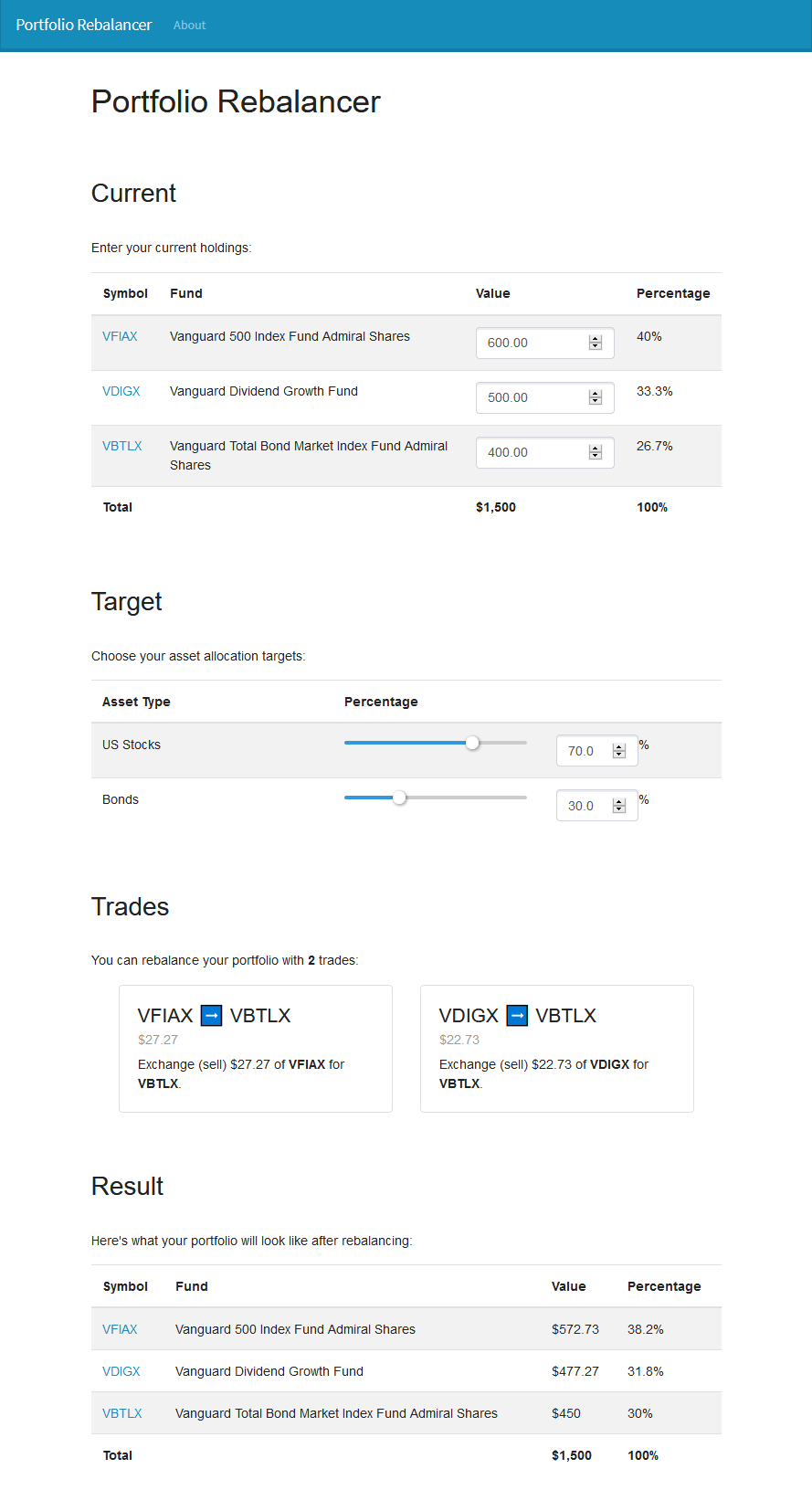The image size is (812, 1490).
Task: Click the Bonds slider handle
Action: [x=399, y=798]
